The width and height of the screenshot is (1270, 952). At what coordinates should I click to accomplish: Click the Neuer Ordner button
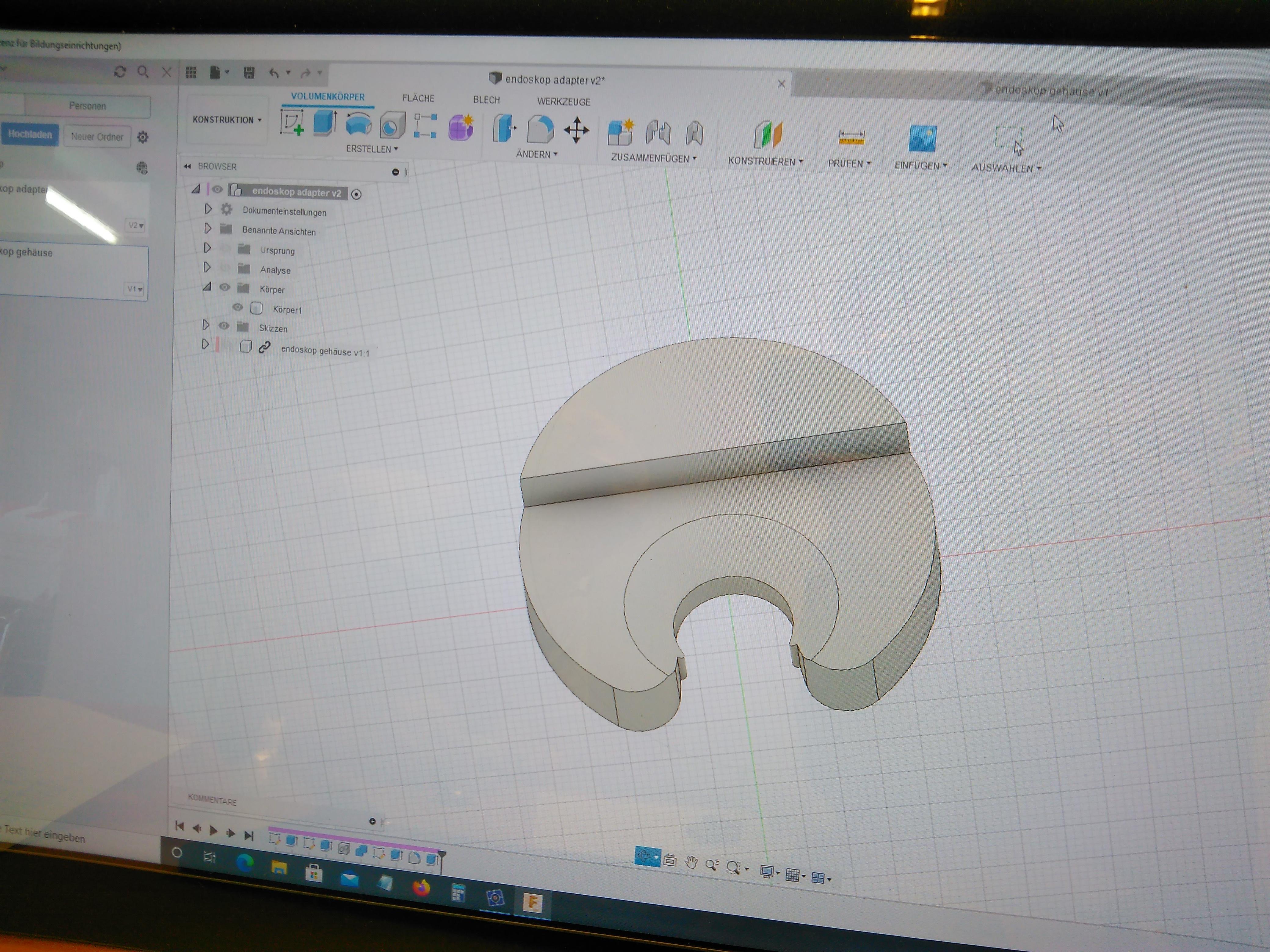tap(97, 137)
